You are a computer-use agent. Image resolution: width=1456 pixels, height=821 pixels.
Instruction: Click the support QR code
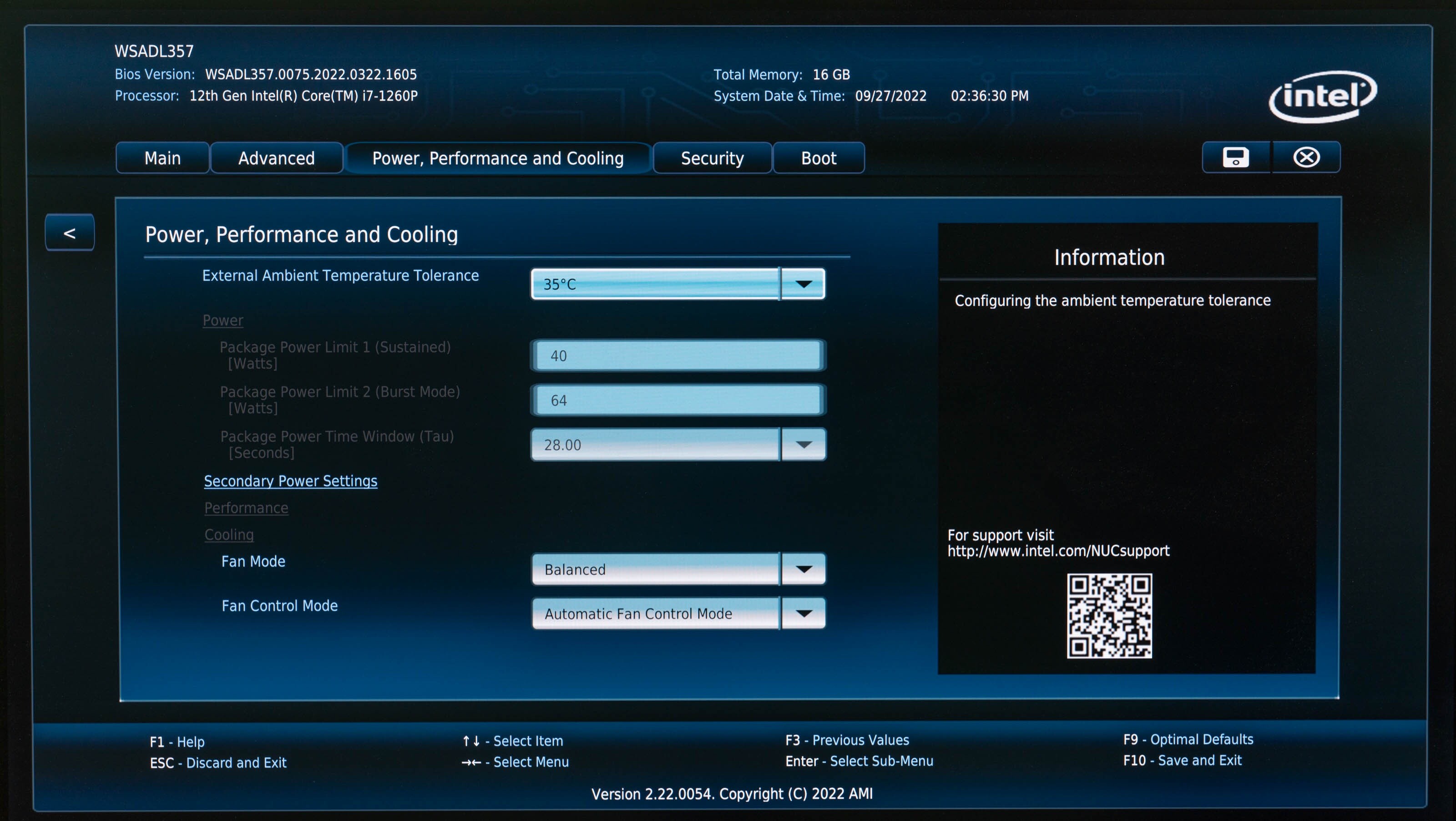(1109, 616)
